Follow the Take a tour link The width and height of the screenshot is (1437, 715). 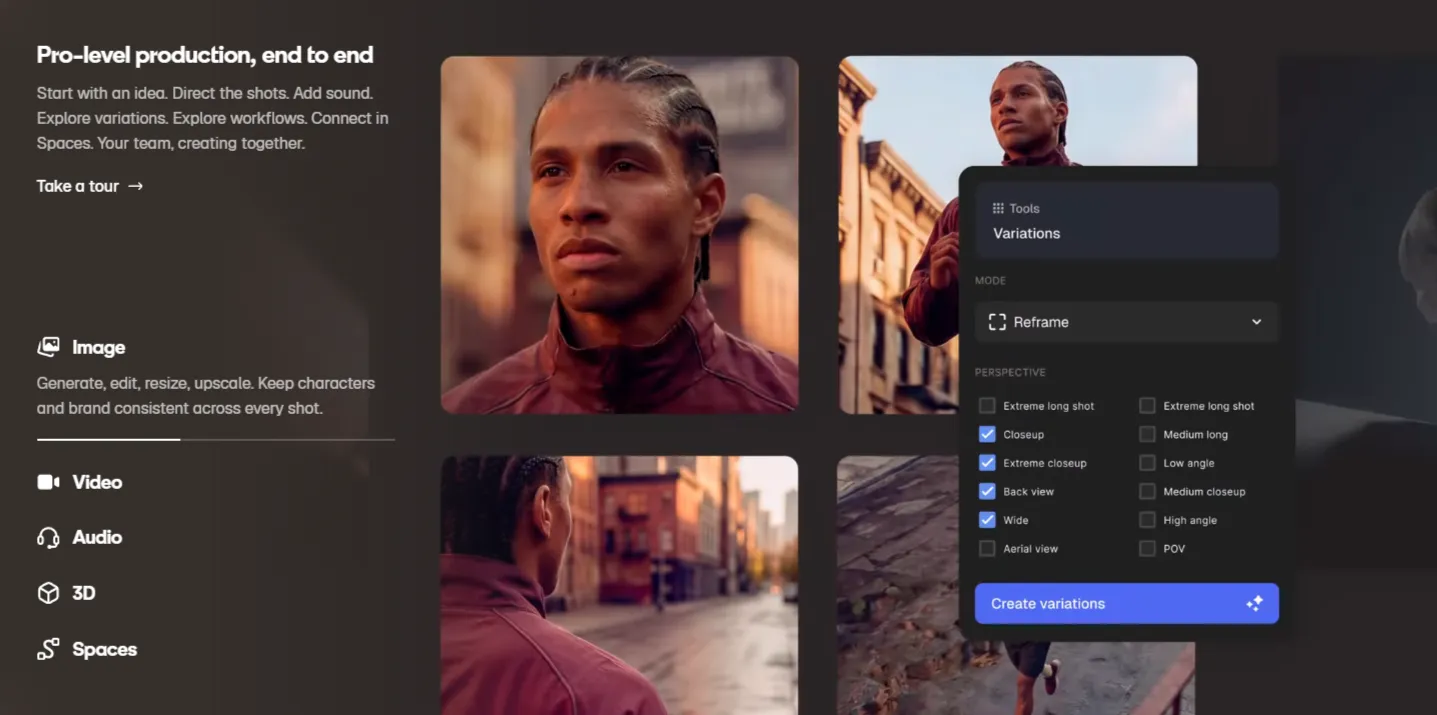90,186
